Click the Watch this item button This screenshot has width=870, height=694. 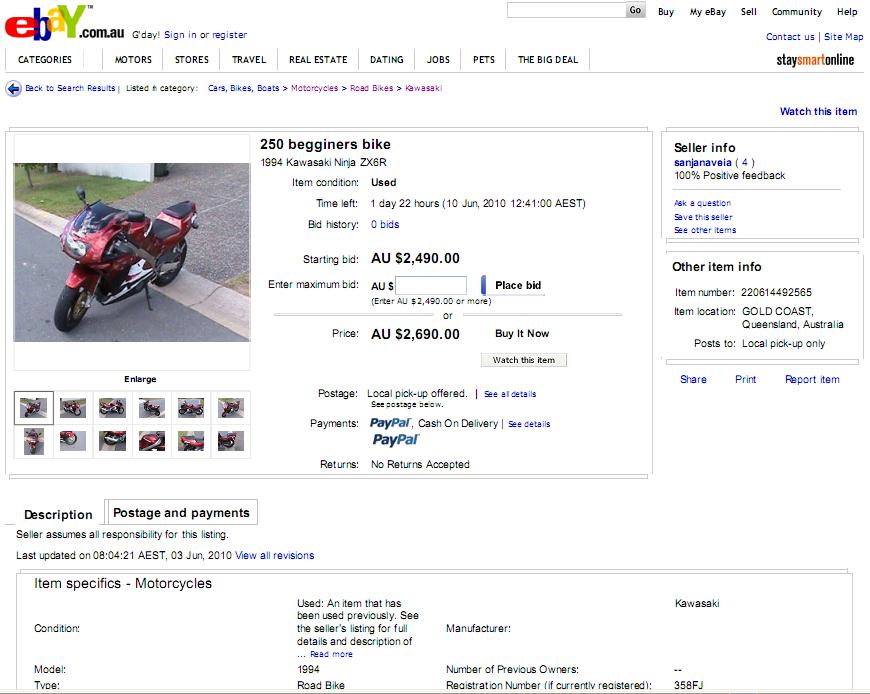pos(523,360)
